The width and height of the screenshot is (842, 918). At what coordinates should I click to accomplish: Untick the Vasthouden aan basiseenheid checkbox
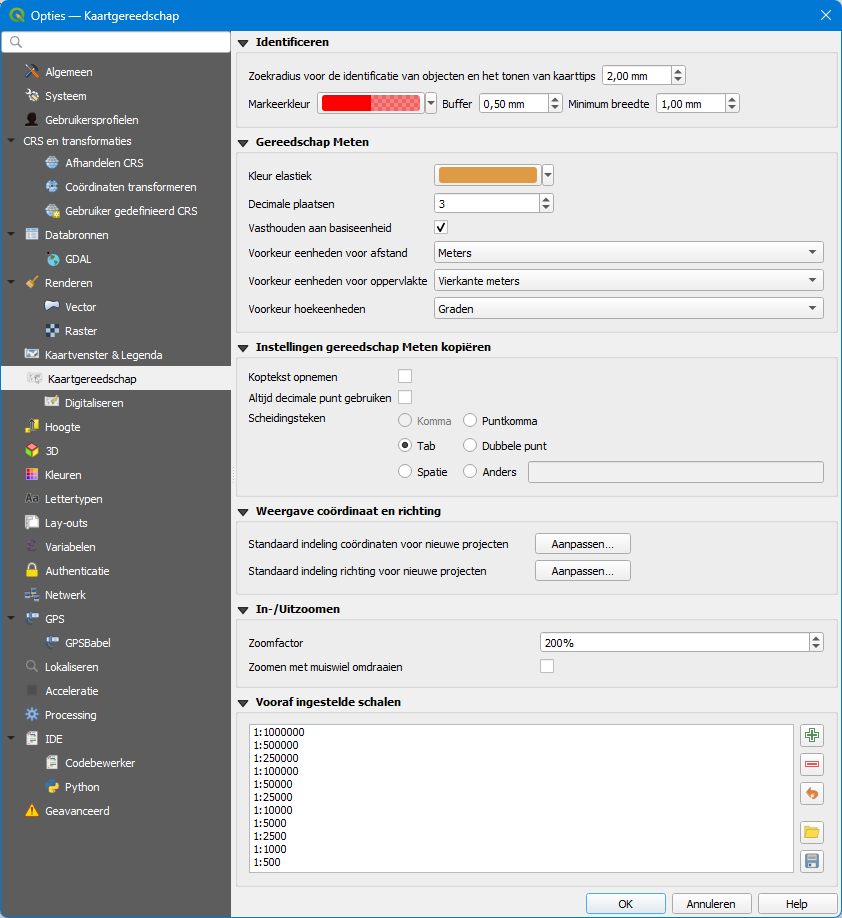pos(441,227)
